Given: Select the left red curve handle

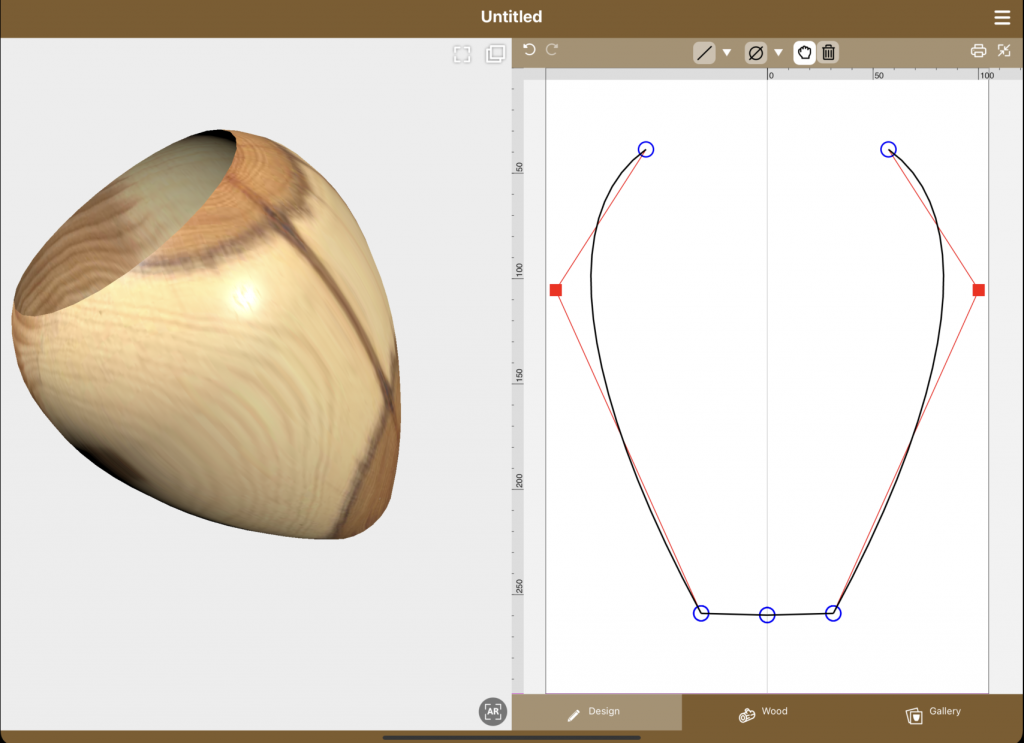Looking at the screenshot, I should pyautogui.click(x=556, y=290).
